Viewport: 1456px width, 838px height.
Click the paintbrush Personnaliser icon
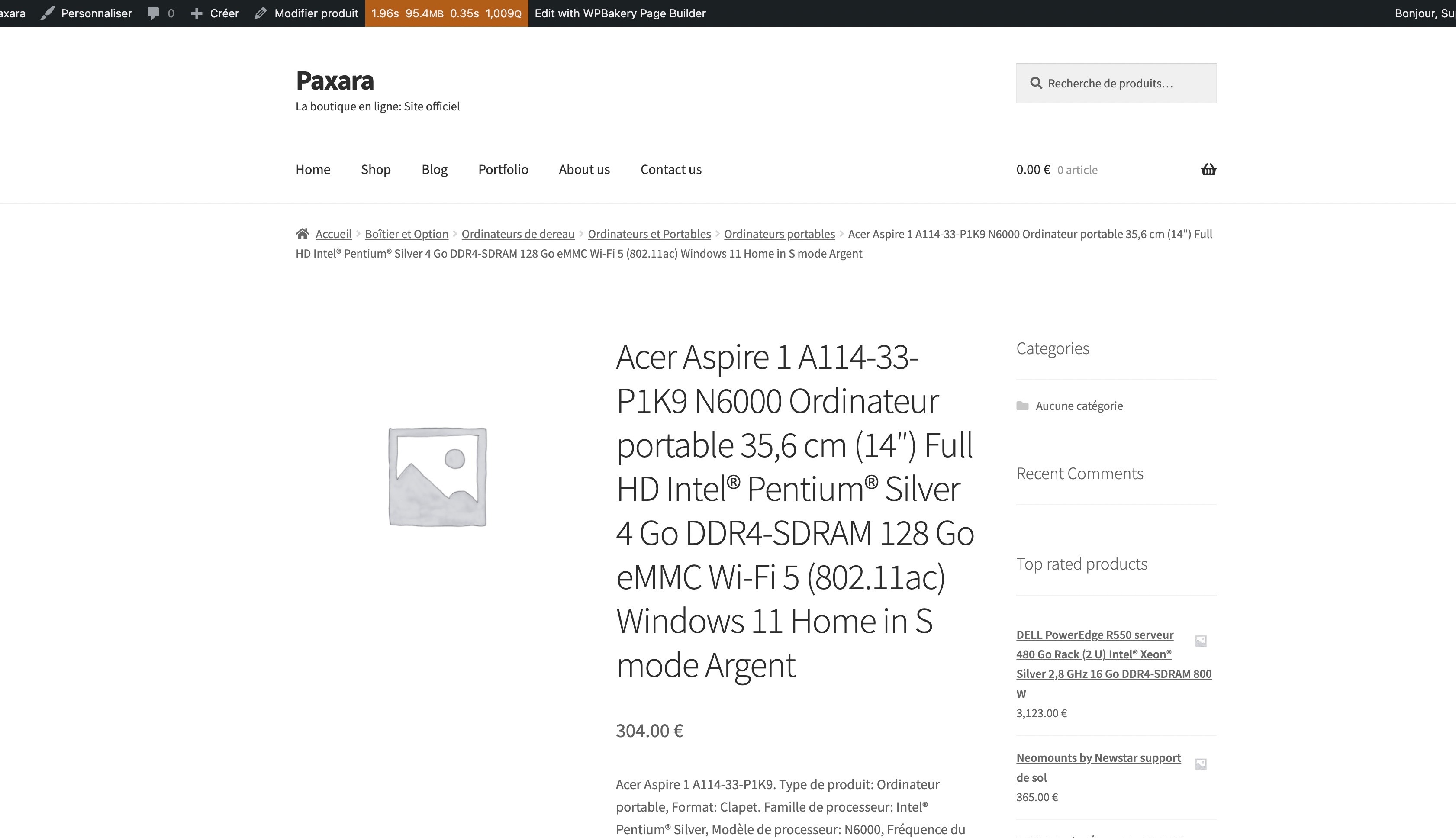[48, 13]
